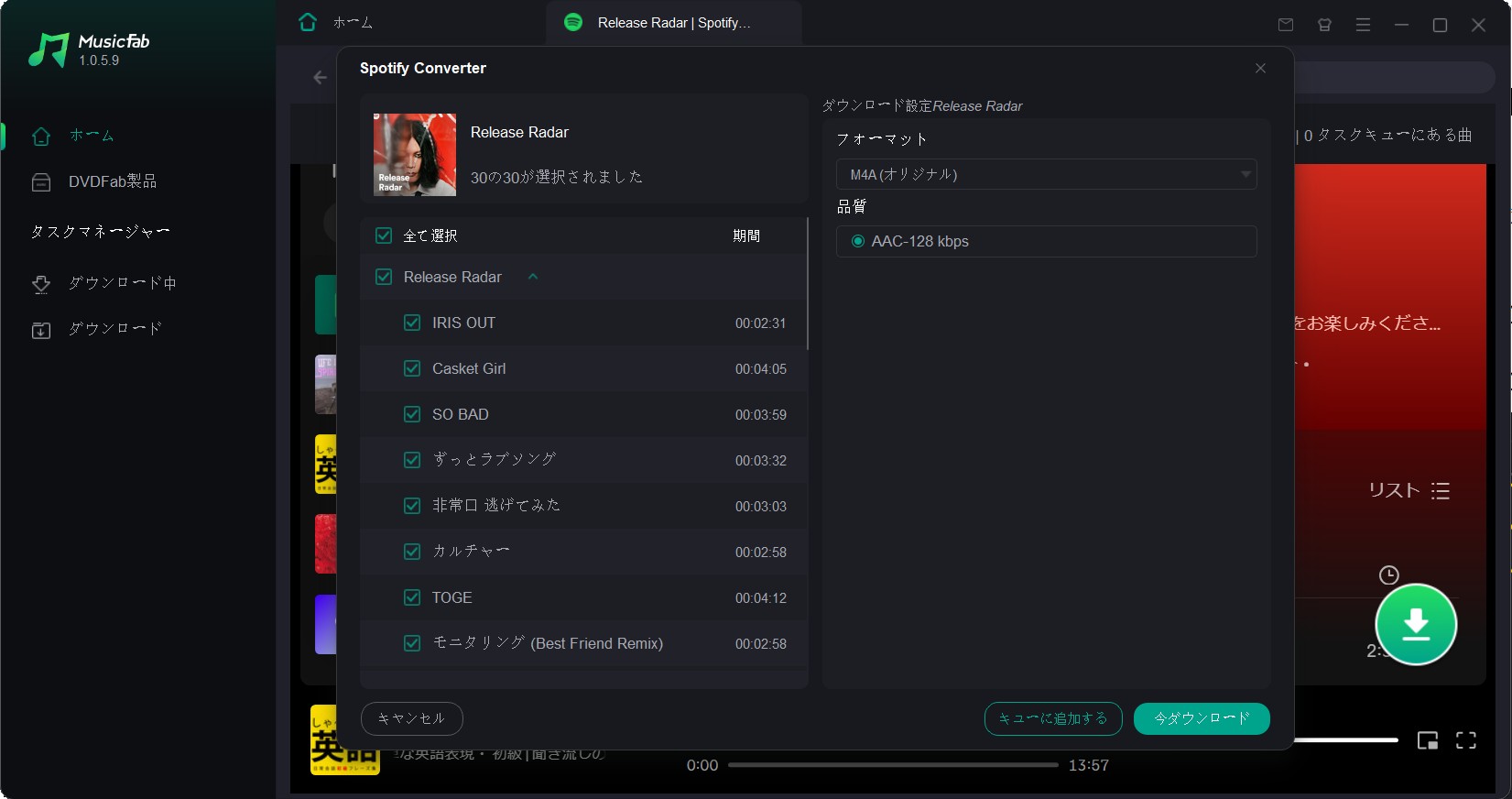1512x799 pixels.
Task: Uncheck the Release Radar playlist checkbox
Action: pos(384,277)
